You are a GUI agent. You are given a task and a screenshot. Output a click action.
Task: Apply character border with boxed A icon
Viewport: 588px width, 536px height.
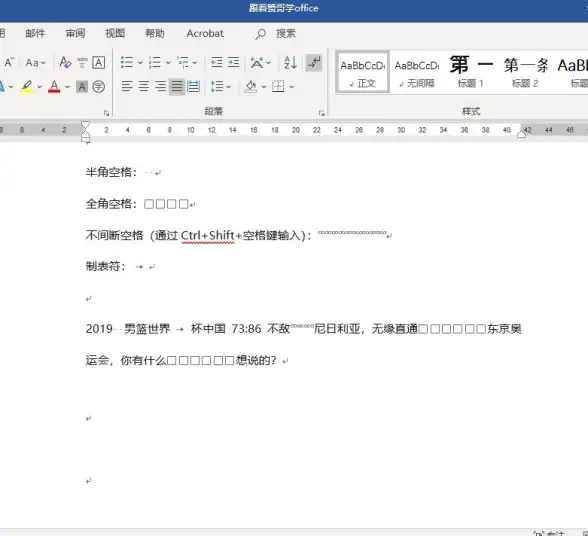[x=99, y=63]
